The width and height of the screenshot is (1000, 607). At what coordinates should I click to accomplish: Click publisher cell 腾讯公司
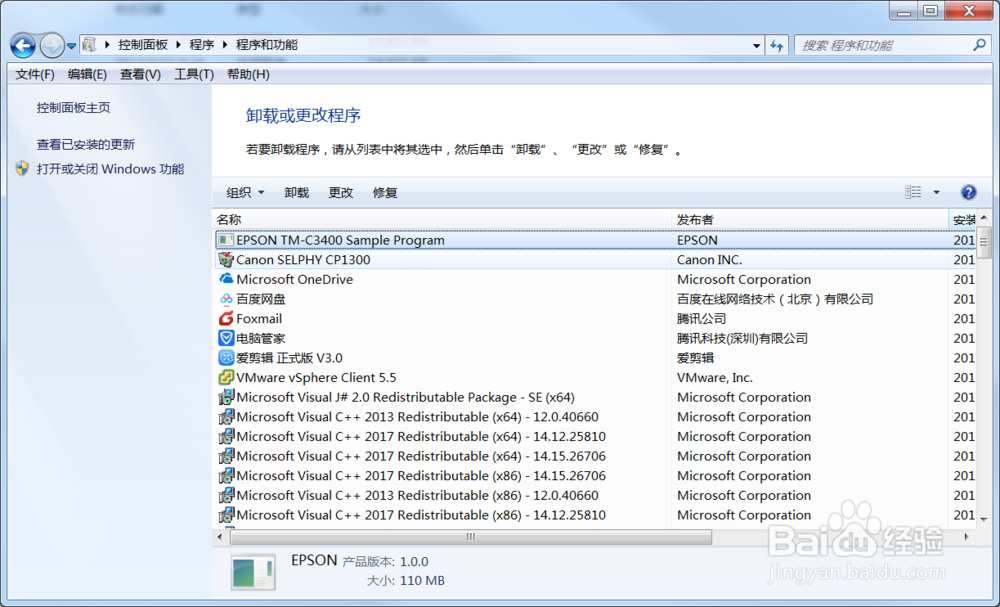click(702, 319)
